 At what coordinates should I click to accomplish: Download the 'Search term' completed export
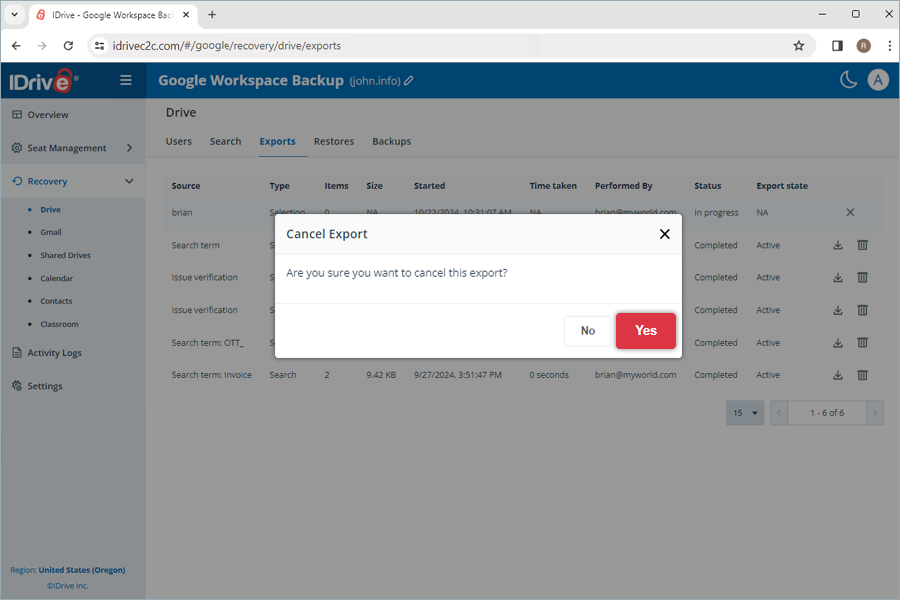(x=838, y=245)
